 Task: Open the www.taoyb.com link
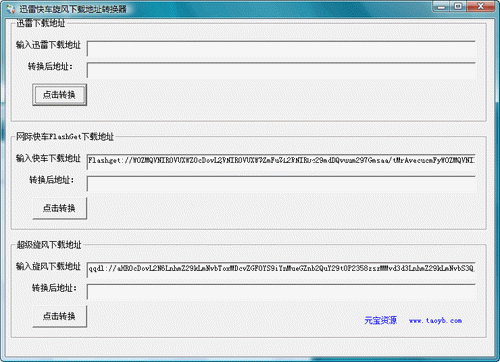click(x=435, y=321)
